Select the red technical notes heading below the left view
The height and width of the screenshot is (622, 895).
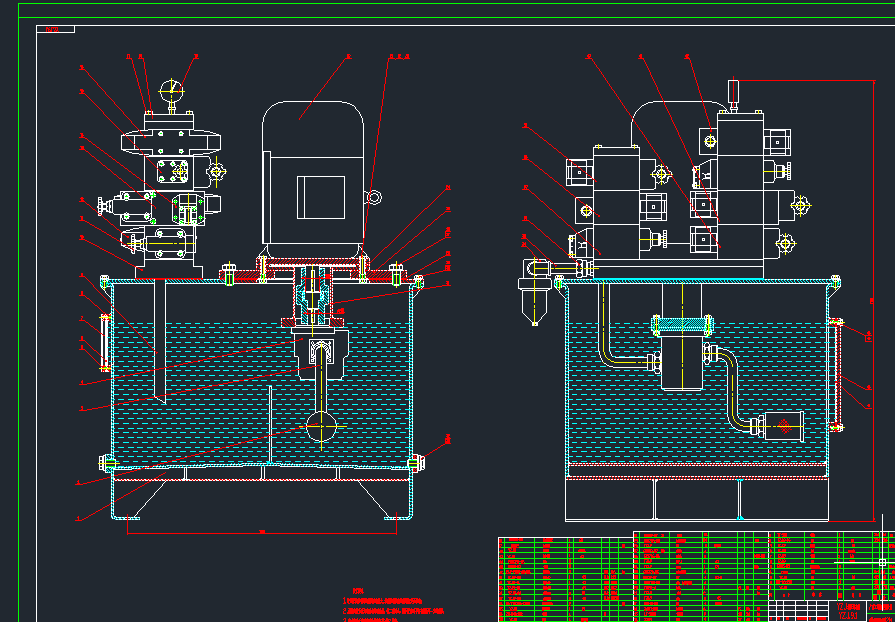(358, 591)
